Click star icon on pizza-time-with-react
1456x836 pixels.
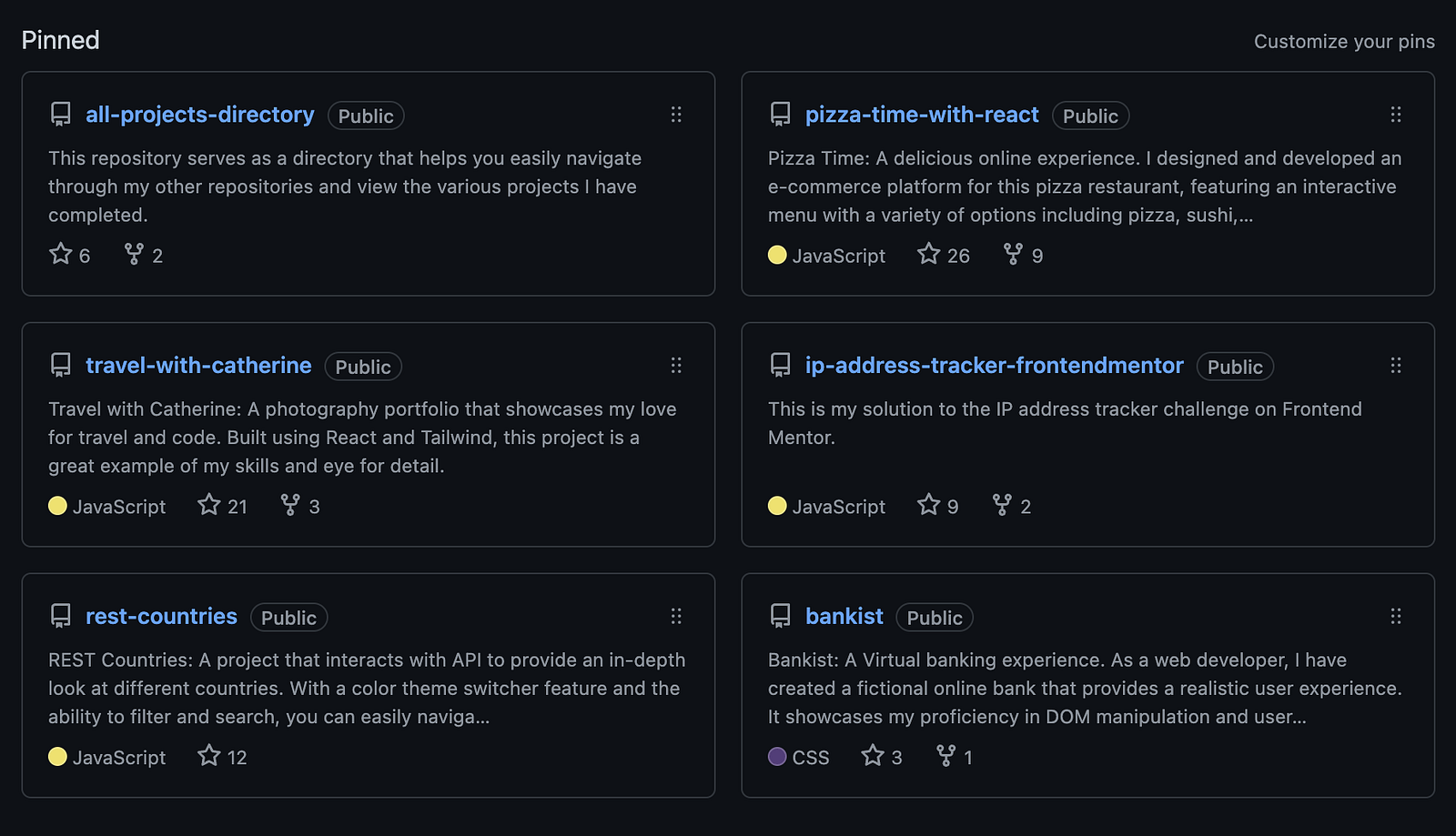pos(928,254)
